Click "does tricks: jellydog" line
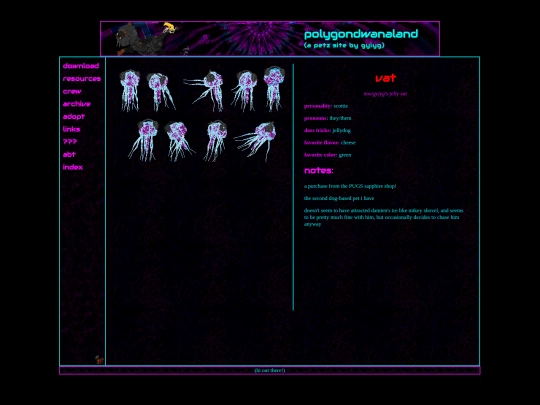The width and height of the screenshot is (540, 405). (x=327, y=130)
